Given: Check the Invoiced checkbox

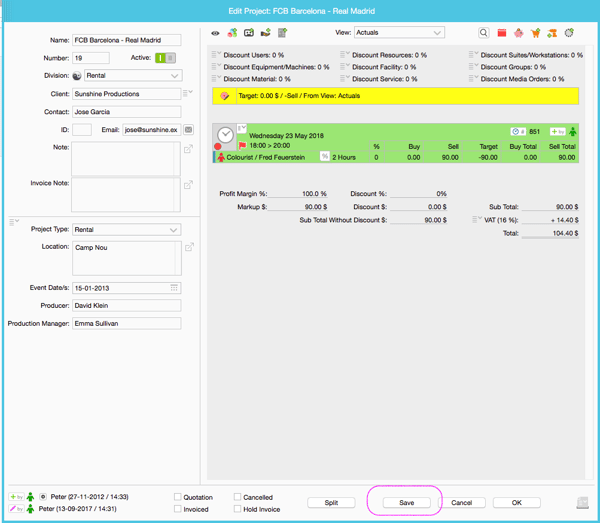Looking at the screenshot, I should point(177,509).
